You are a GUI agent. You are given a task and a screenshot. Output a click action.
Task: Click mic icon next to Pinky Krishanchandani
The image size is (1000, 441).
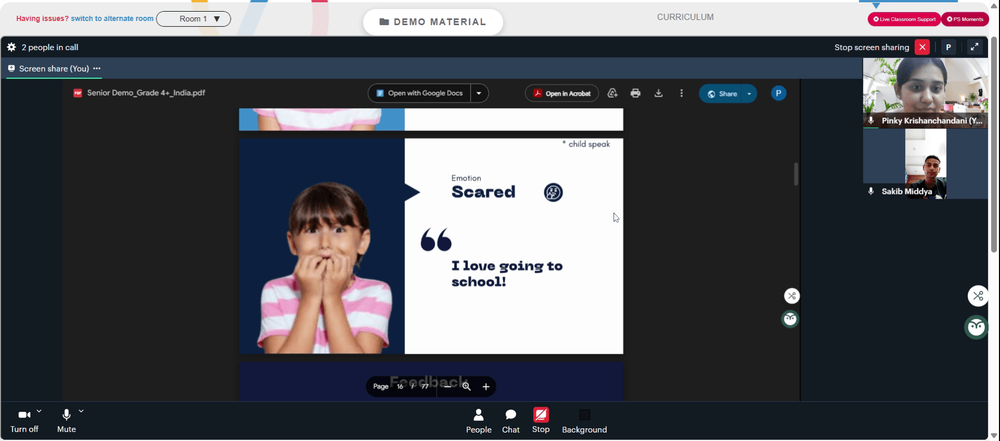[871, 120]
